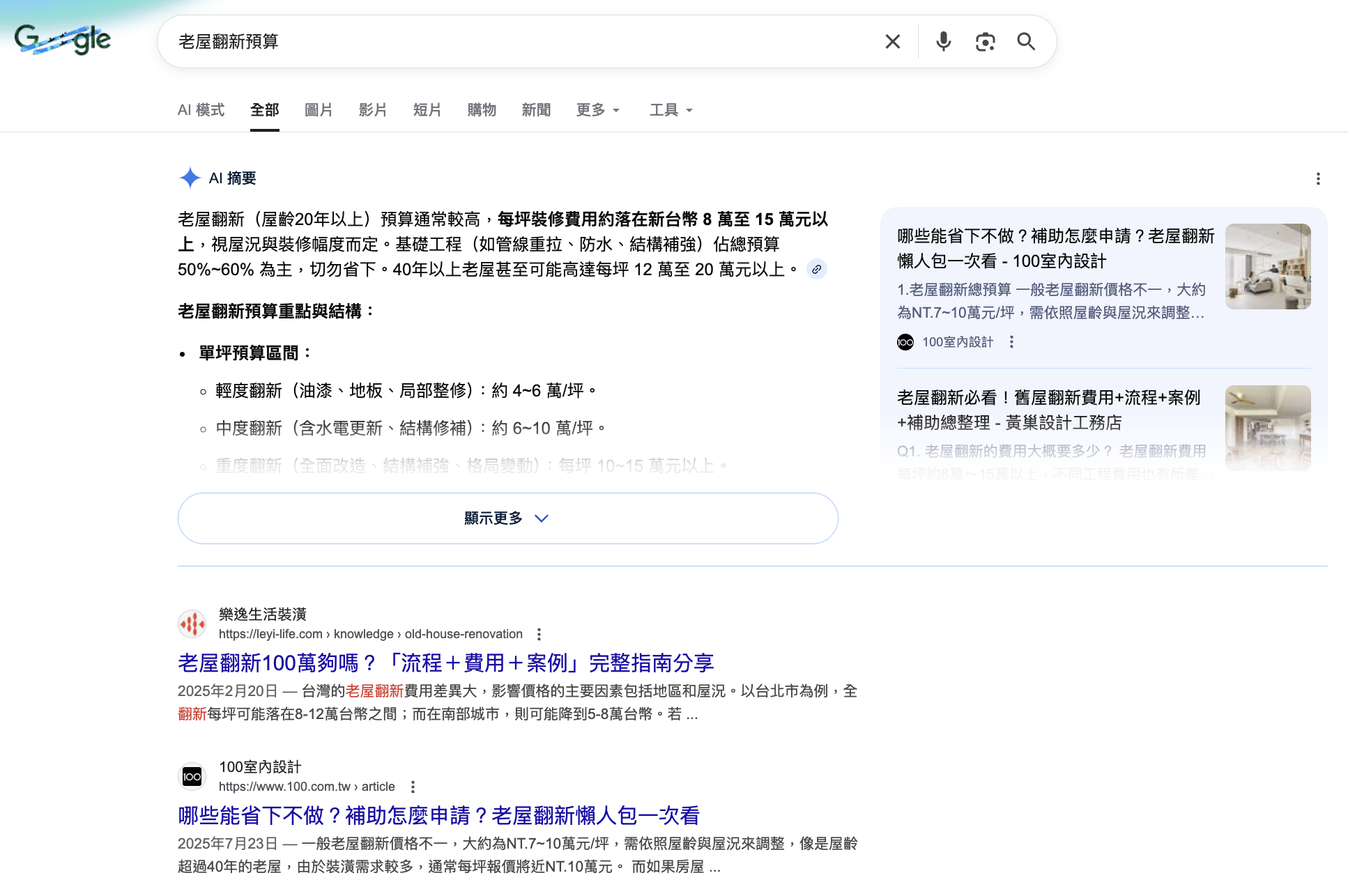The image size is (1348, 896).
Task: Open three-dot menu next to leyi-life.com URL
Action: click(x=539, y=634)
